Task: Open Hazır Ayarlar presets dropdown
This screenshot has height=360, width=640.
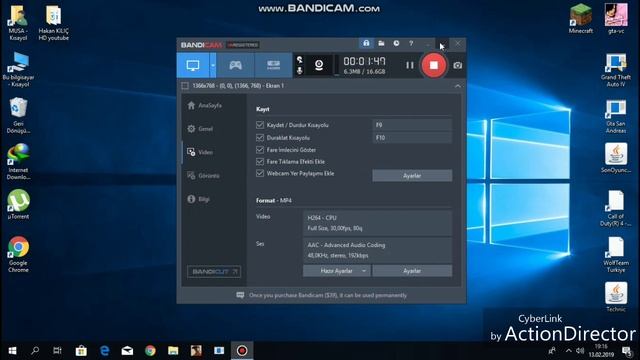Action: click(337, 271)
